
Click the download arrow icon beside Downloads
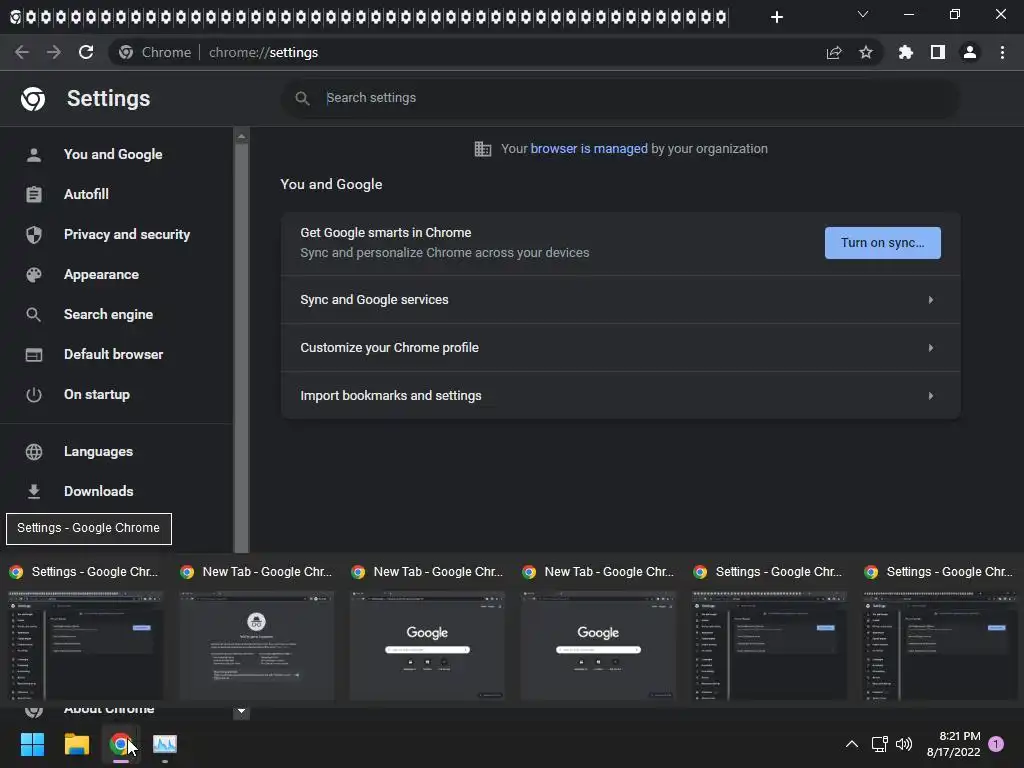pyautogui.click(x=34, y=491)
